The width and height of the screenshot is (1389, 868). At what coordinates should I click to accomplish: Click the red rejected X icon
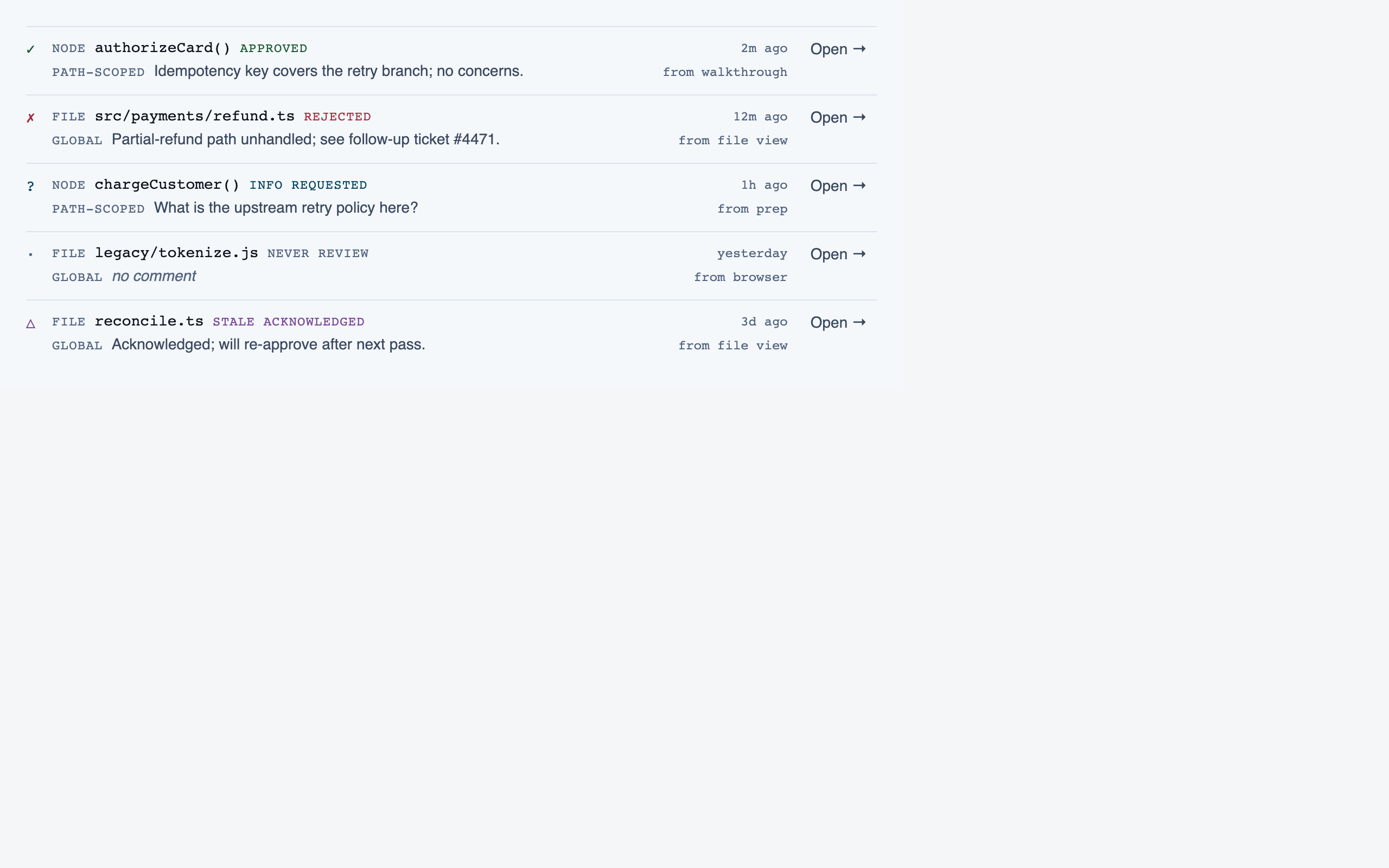point(31,118)
